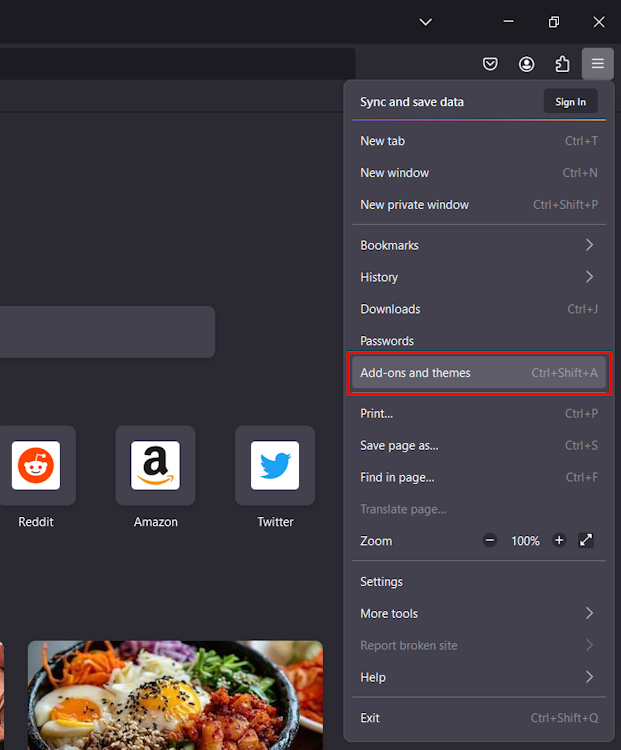Open the Extensions puzzle icon
The image size is (621, 750).
coord(562,64)
